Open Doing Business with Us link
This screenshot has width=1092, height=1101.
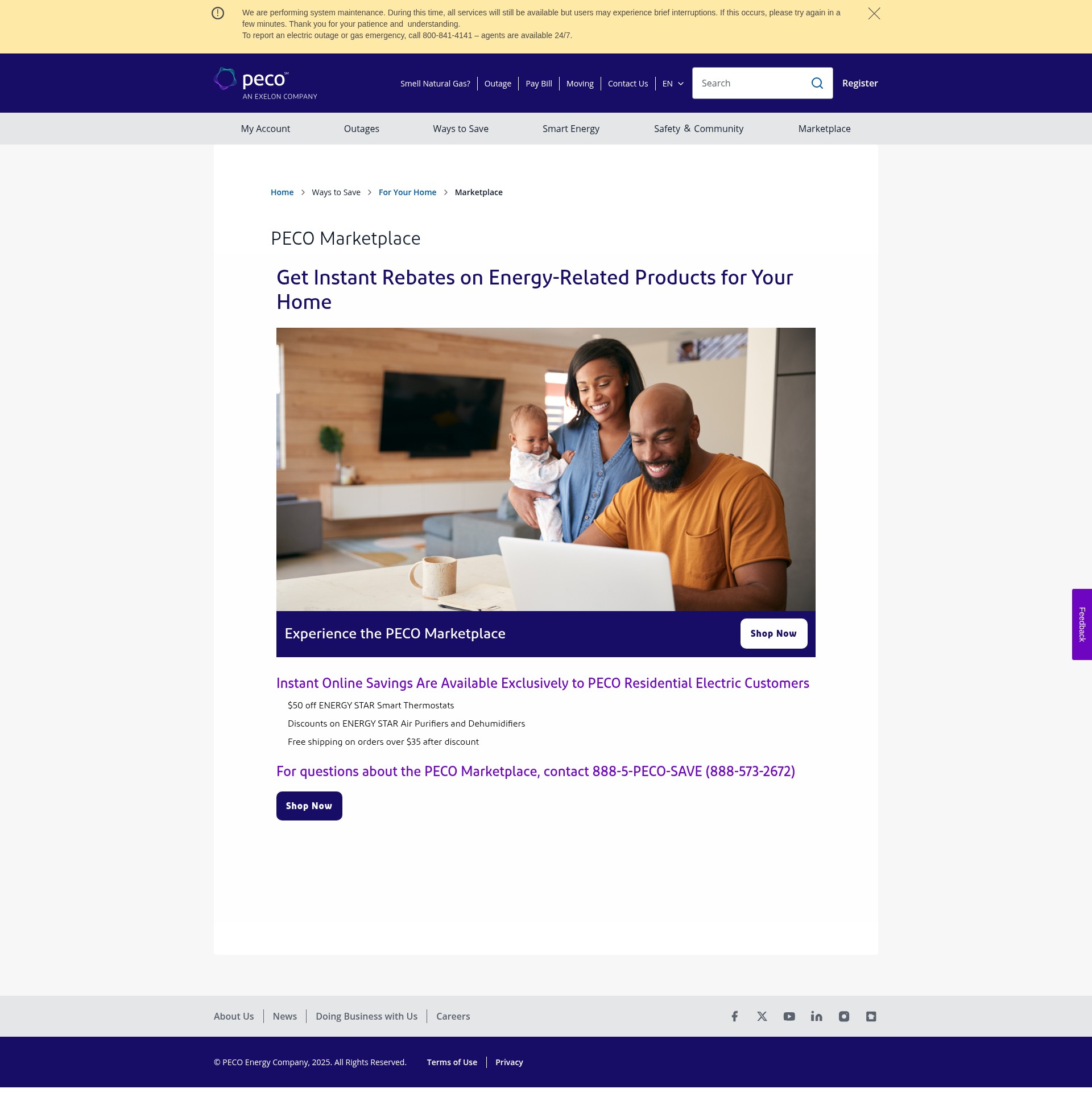pyautogui.click(x=366, y=1016)
